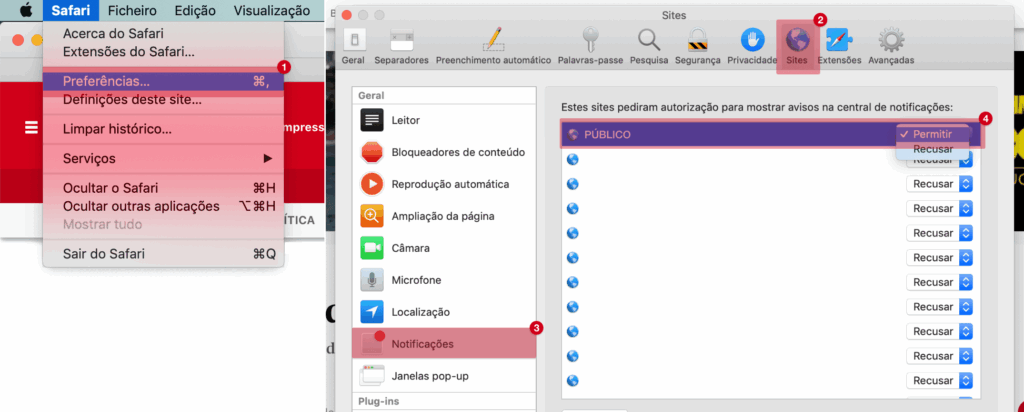Image resolution: width=1024 pixels, height=412 pixels.
Task: Open the Apple menu
Action: (x=27, y=10)
